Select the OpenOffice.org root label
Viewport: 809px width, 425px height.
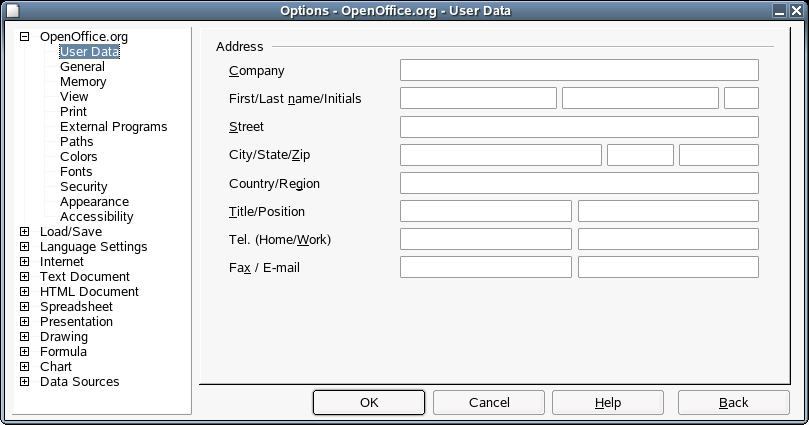click(x=84, y=37)
